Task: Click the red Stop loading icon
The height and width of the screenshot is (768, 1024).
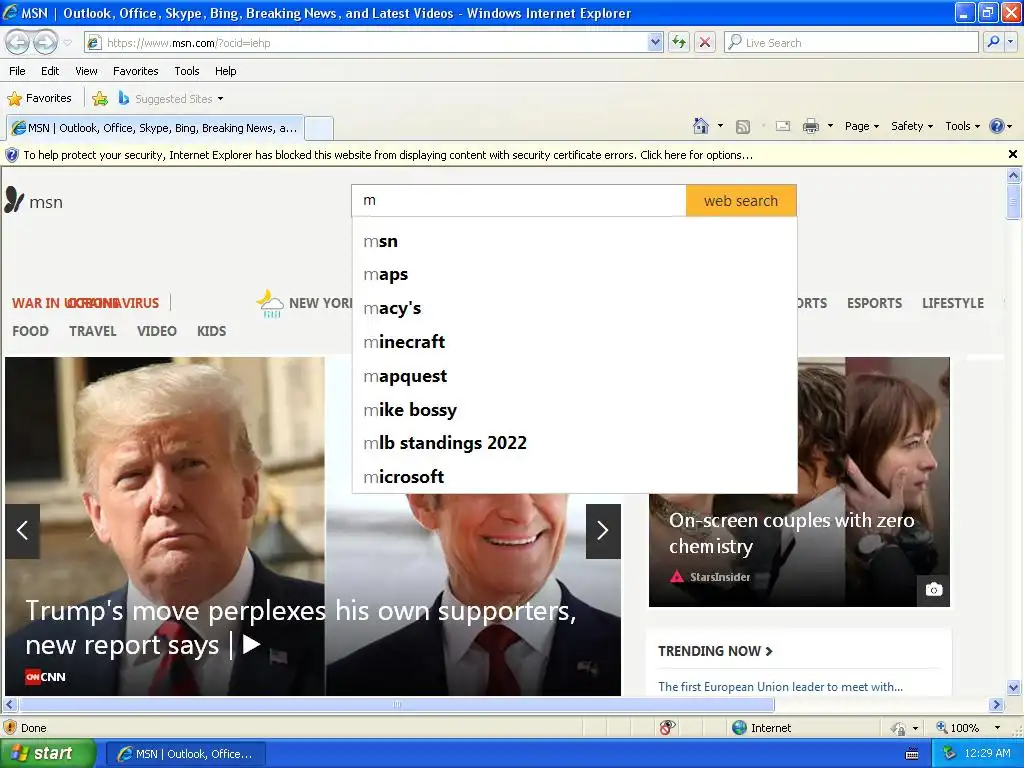Action: coord(705,43)
